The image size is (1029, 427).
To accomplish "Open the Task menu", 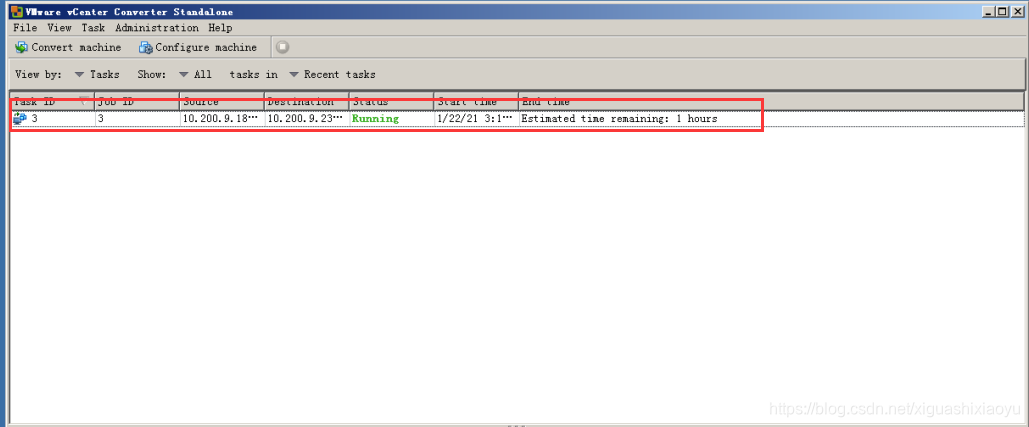I will (x=93, y=28).
